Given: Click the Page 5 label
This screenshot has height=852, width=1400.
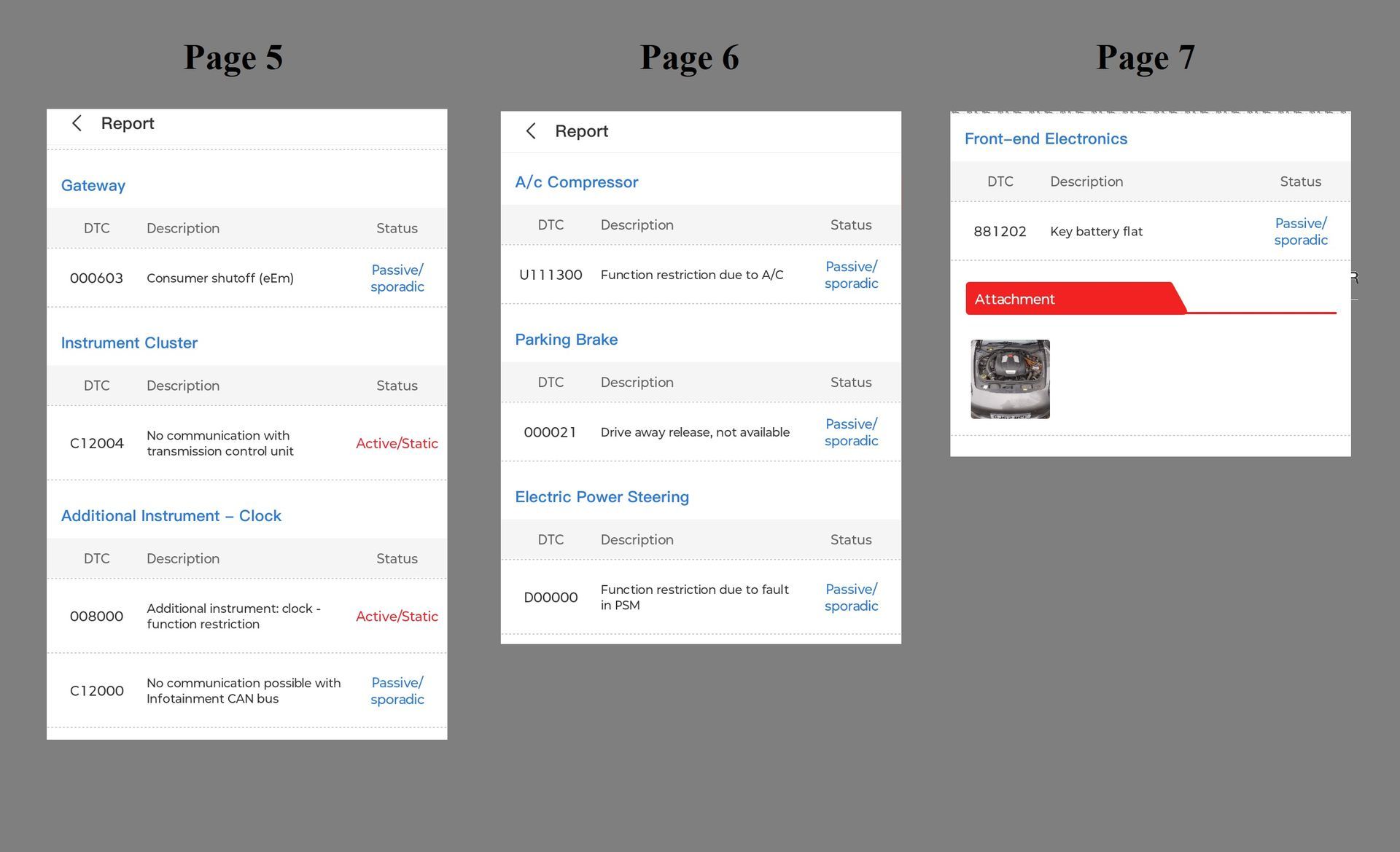Looking at the screenshot, I should tap(233, 57).
